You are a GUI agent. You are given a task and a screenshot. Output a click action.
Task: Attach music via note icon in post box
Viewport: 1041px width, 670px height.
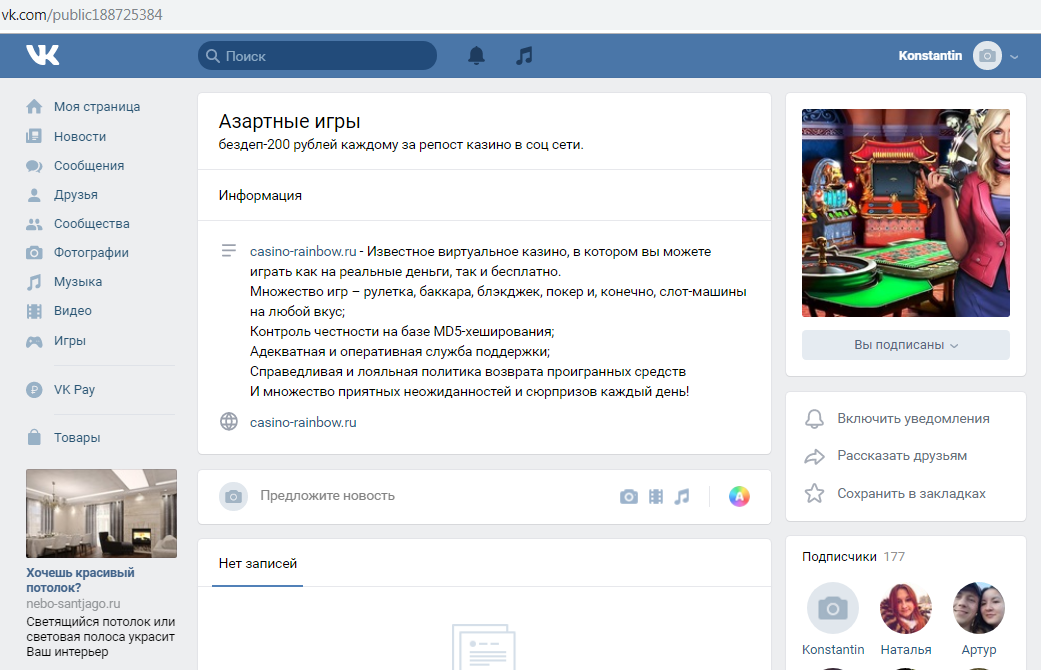[x=682, y=497]
